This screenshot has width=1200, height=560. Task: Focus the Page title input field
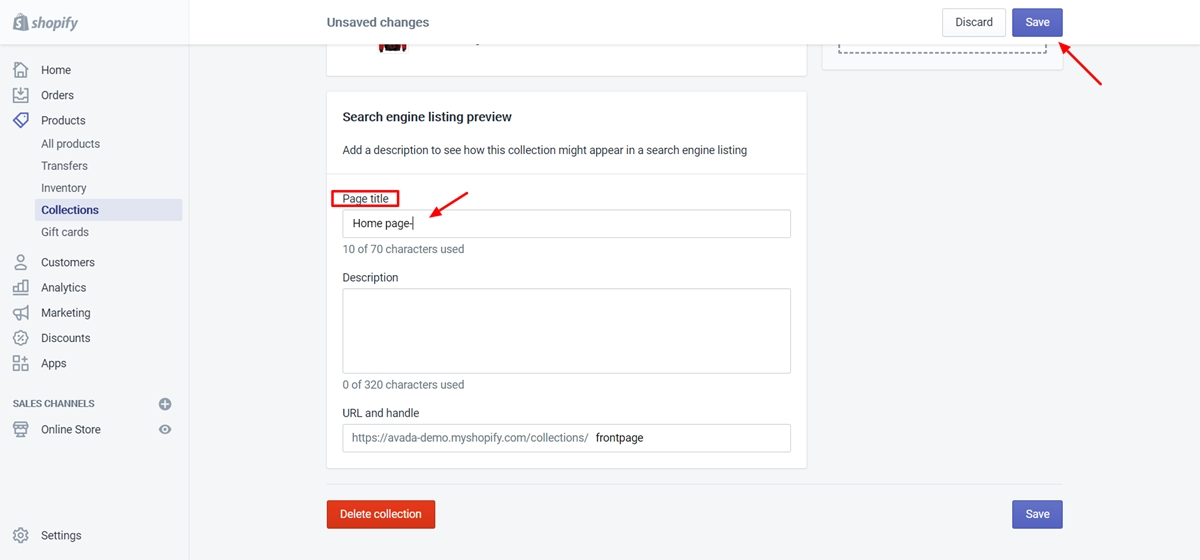pos(566,223)
